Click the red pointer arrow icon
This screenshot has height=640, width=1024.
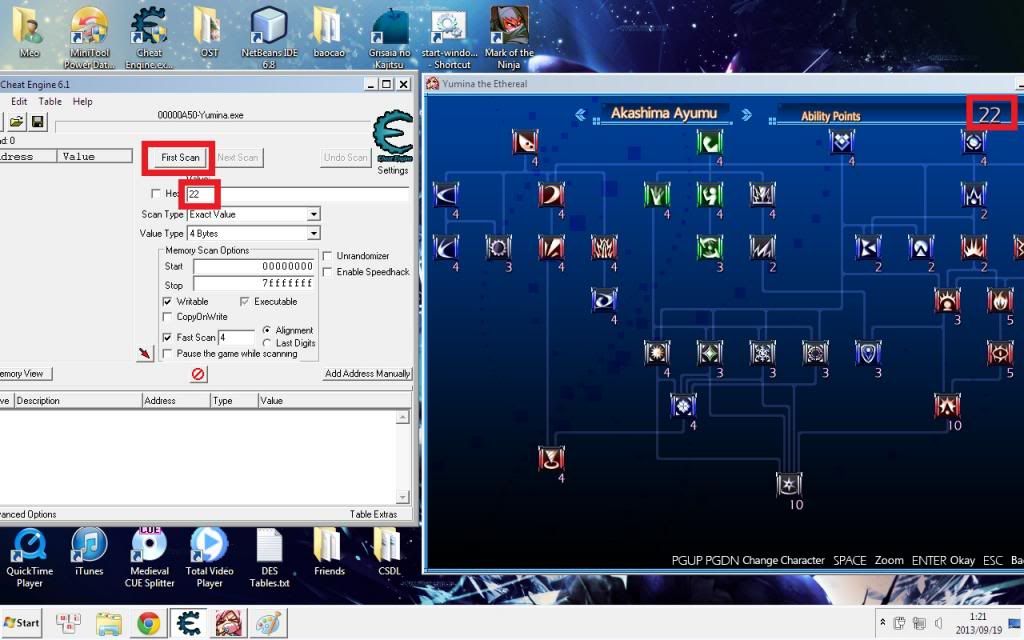coord(144,353)
